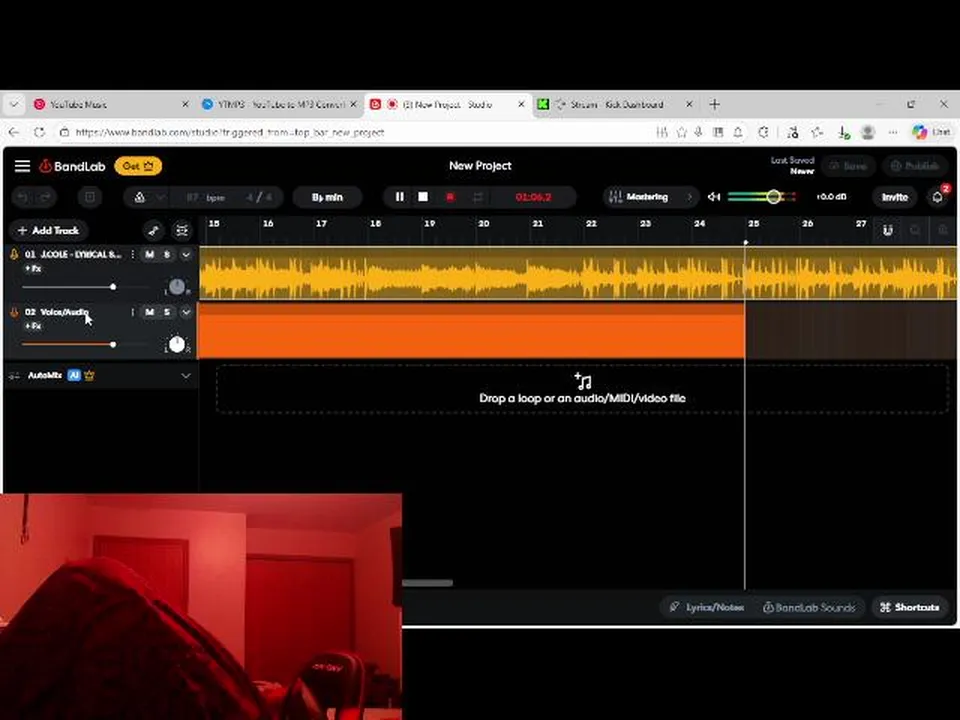
Task: Click the track 02 Voice/Audio microphone icon
Action: click(x=14, y=312)
